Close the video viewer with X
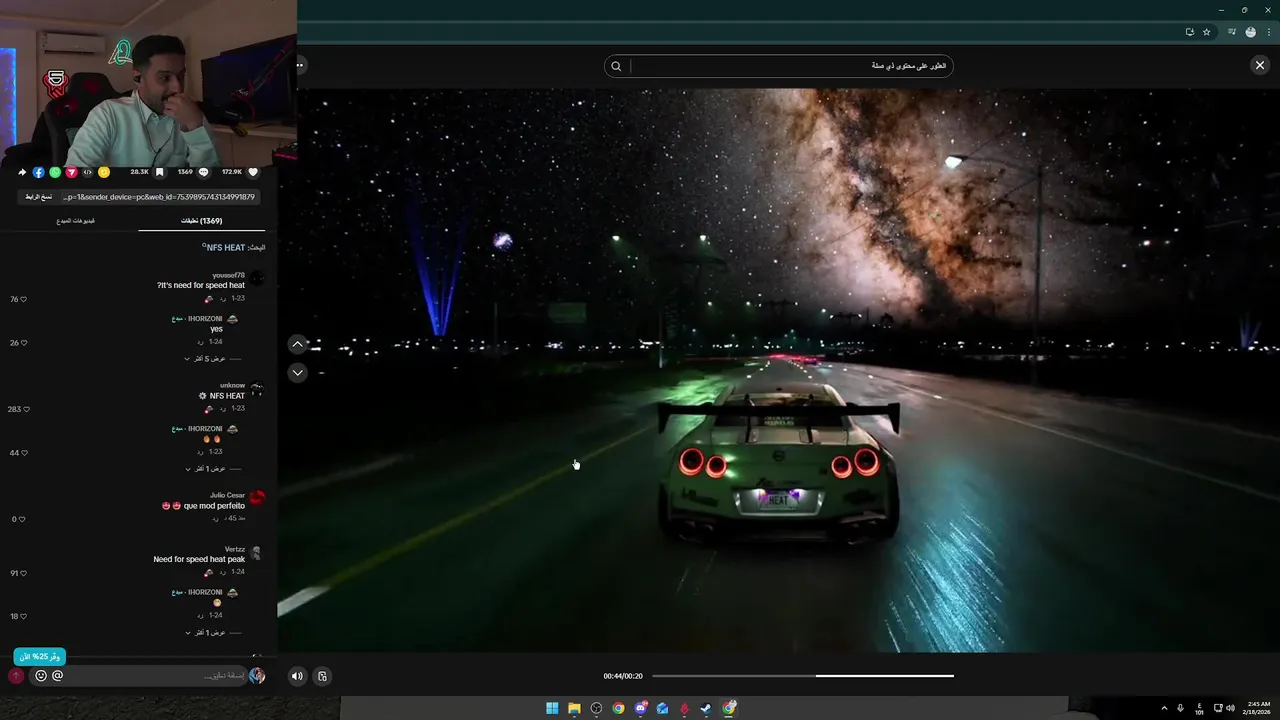This screenshot has width=1280, height=720. tap(1259, 65)
